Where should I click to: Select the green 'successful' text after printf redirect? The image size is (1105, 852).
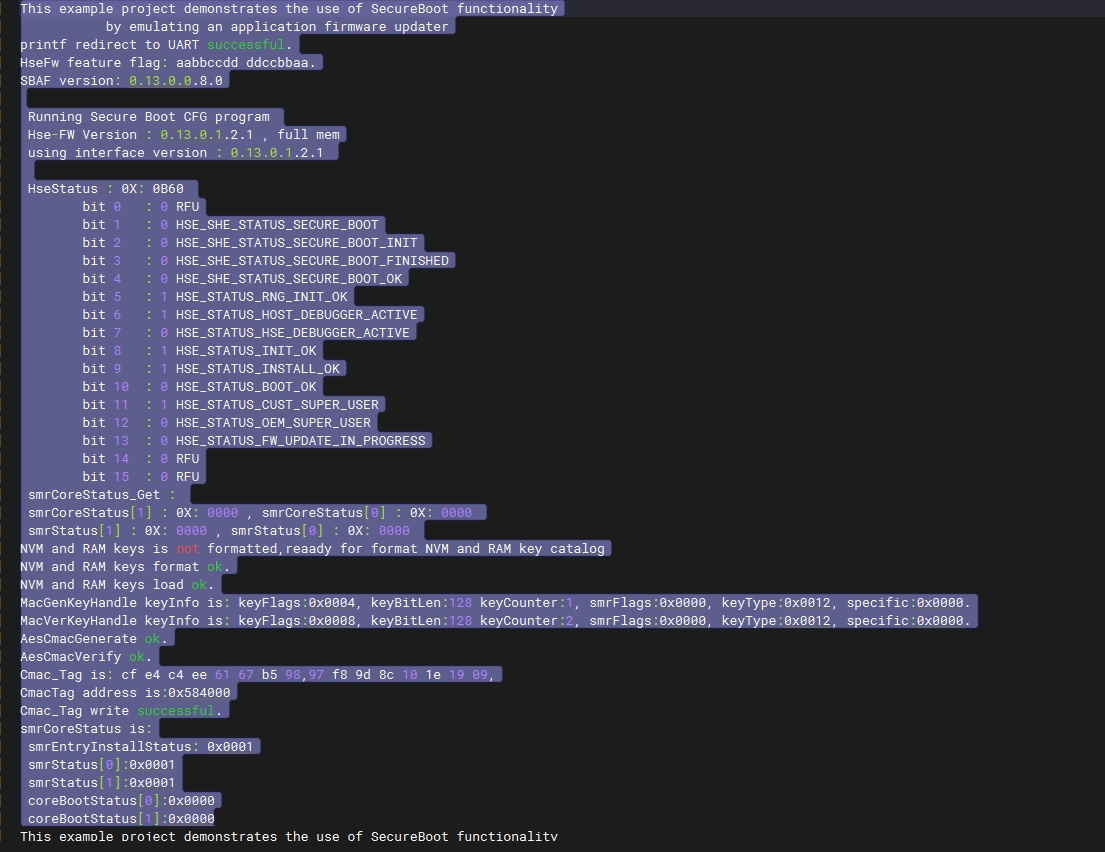(x=245, y=44)
